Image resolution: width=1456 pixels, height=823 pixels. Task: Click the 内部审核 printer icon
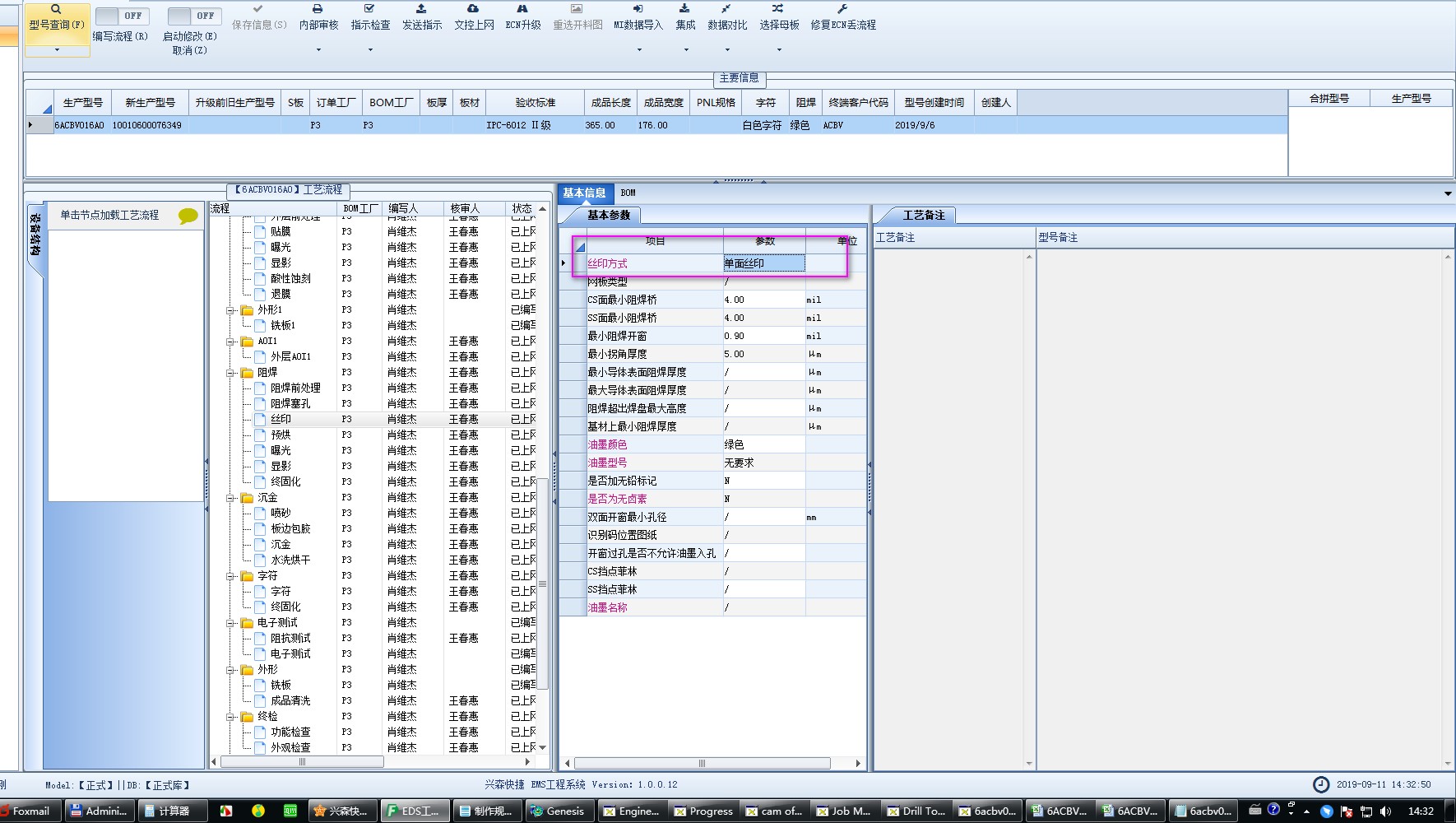(x=318, y=8)
